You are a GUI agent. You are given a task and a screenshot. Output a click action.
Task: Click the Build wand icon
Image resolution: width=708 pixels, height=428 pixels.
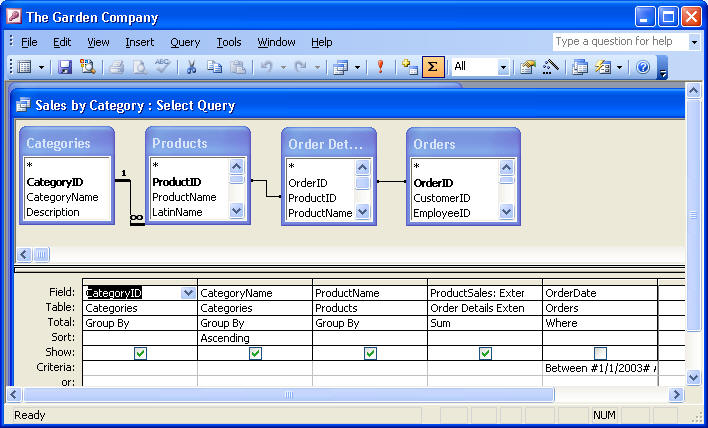point(549,67)
